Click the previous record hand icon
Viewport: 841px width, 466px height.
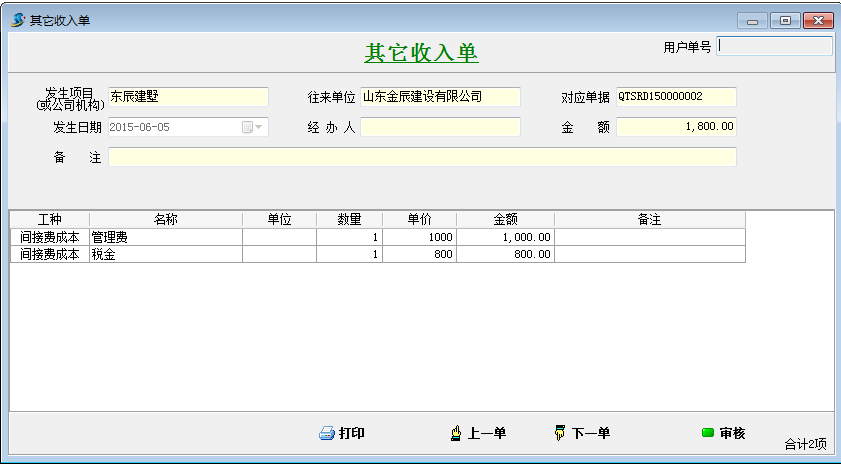pyautogui.click(x=456, y=433)
